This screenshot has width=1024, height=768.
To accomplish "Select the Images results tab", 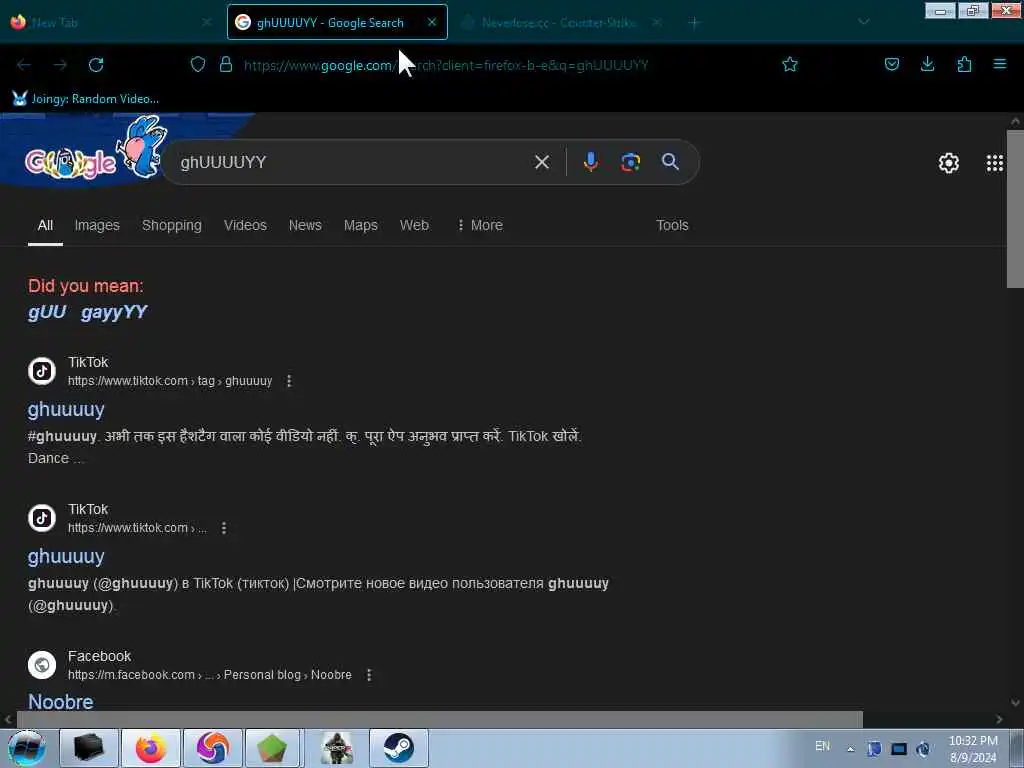I will pyautogui.click(x=97, y=225).
